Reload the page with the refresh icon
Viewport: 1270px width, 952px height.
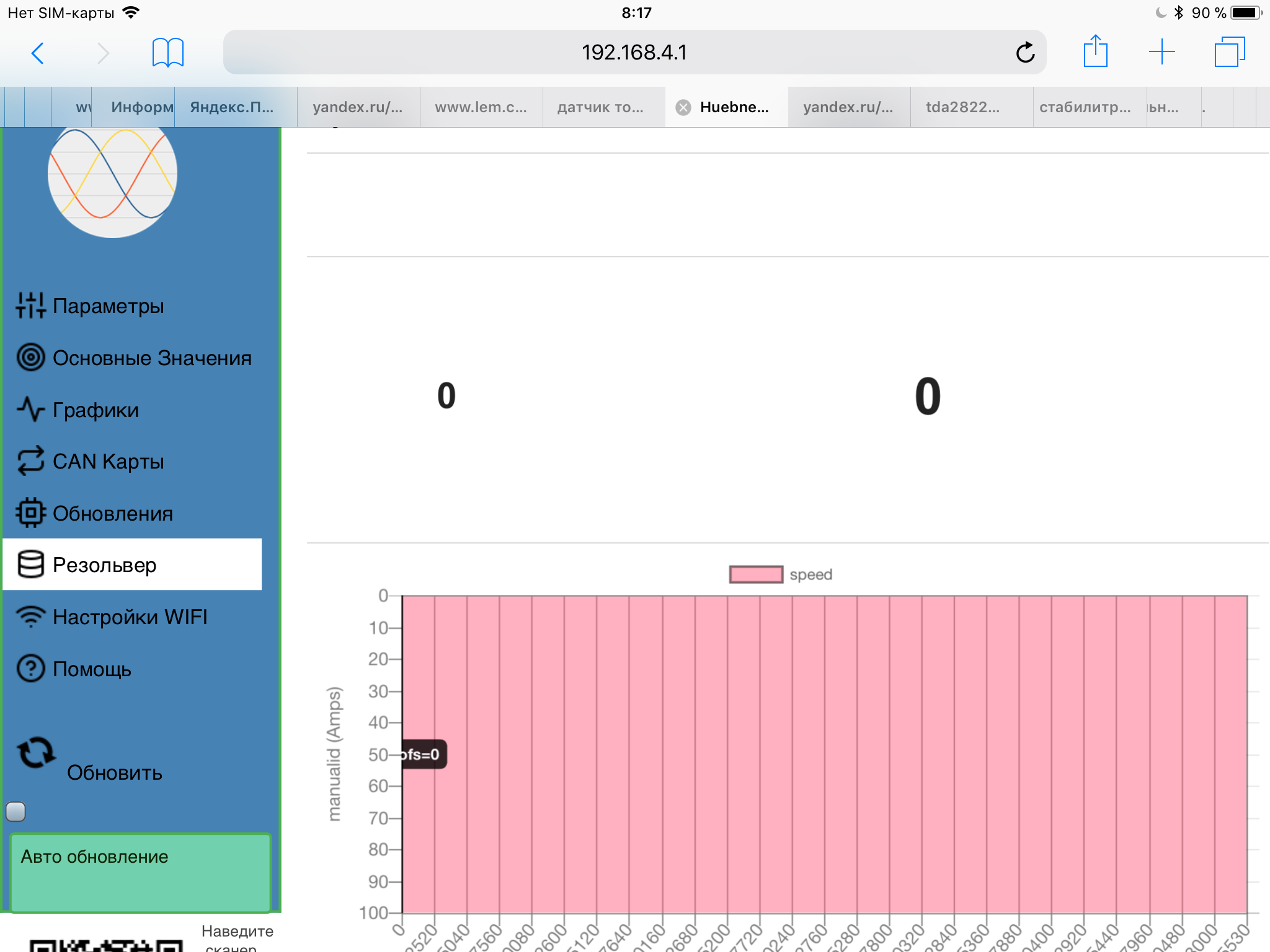point(1025,53)
